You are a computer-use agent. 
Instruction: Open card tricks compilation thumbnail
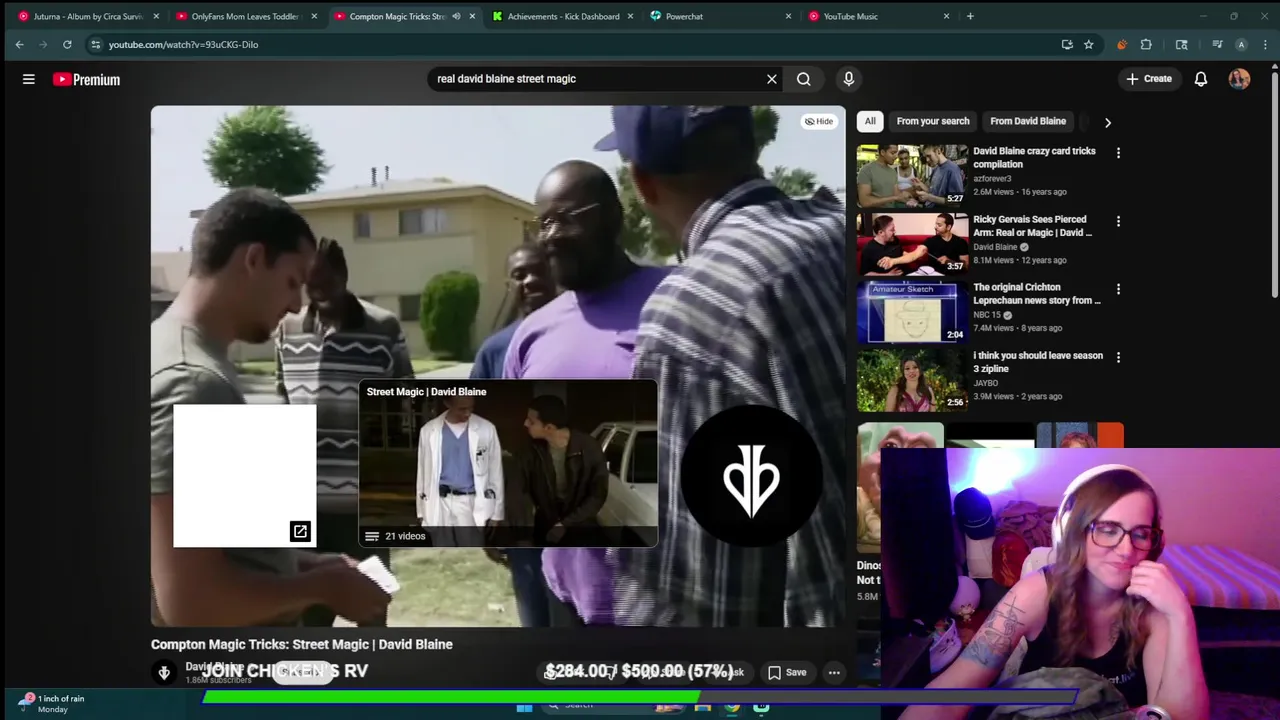[912, 175]
